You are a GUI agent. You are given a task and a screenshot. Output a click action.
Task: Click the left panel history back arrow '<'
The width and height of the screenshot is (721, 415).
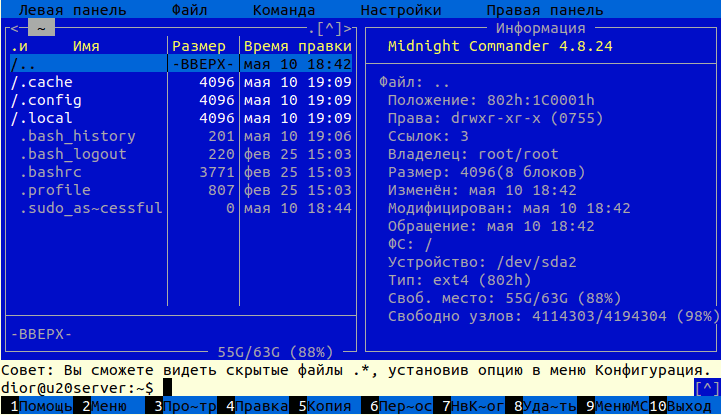[14, 28]
